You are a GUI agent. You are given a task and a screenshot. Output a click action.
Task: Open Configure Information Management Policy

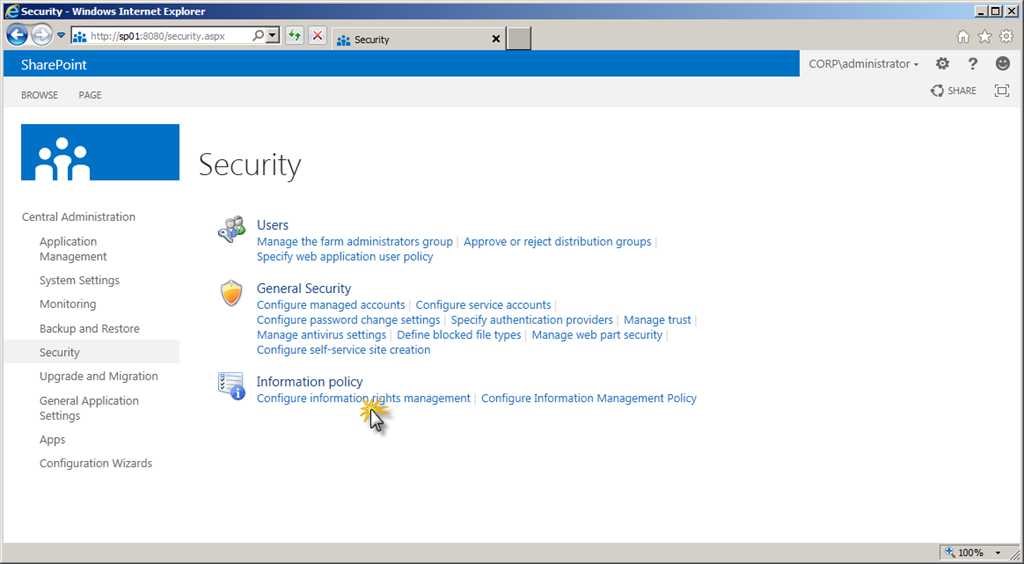tap(589, 398)
